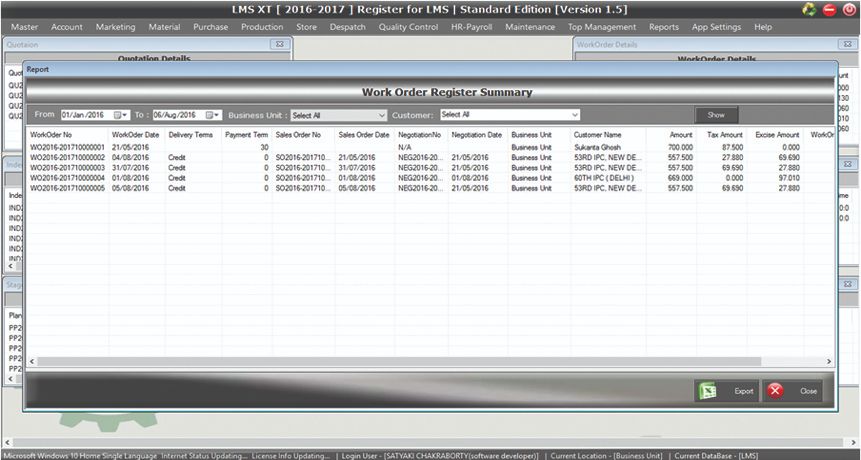Click the red minus icon in title bar
The width and height of the screenshot is (861, 460).
click(830, 9)
